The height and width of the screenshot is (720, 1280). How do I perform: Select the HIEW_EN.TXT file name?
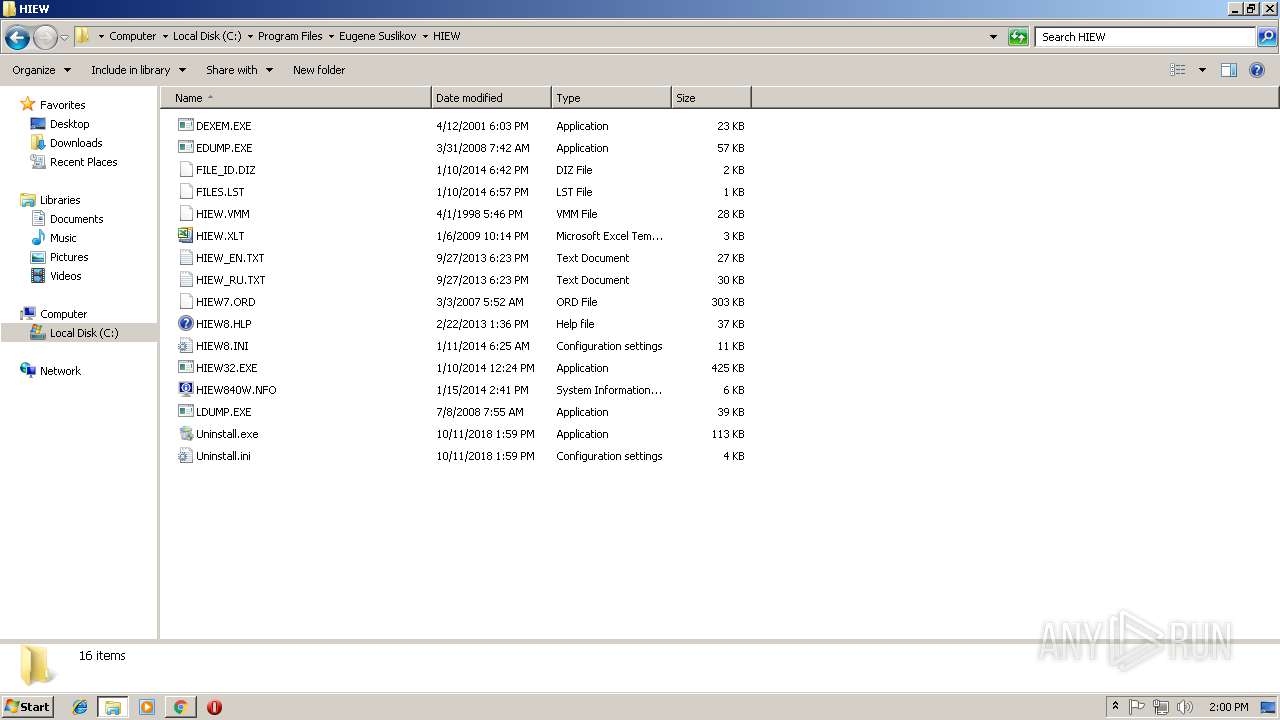pos(230,258)
